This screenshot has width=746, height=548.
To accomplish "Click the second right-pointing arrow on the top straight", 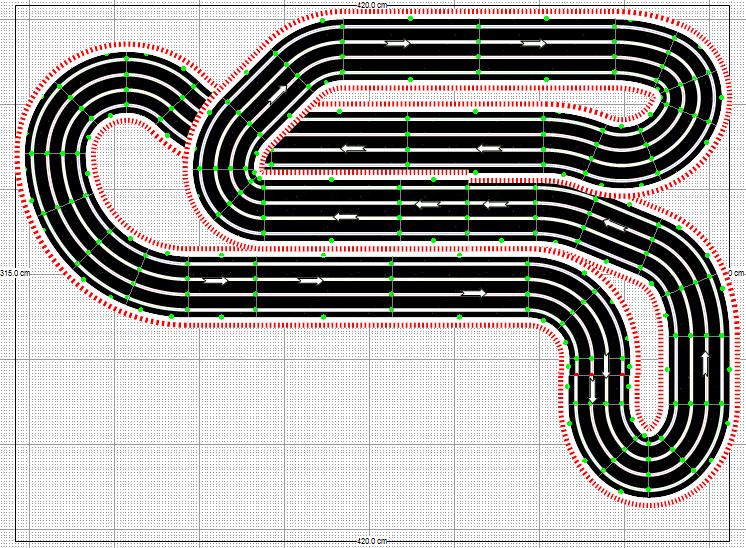I will 533,43.
